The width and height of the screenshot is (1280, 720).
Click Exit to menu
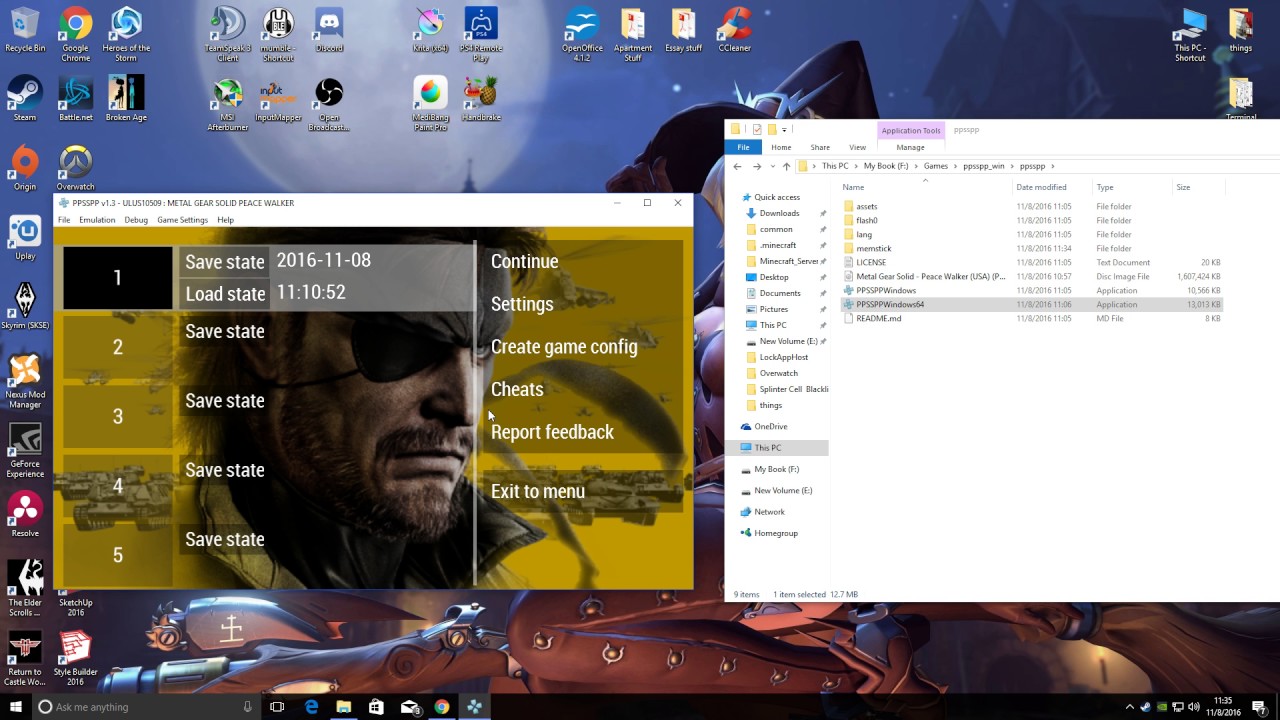[x=538, y=491]
